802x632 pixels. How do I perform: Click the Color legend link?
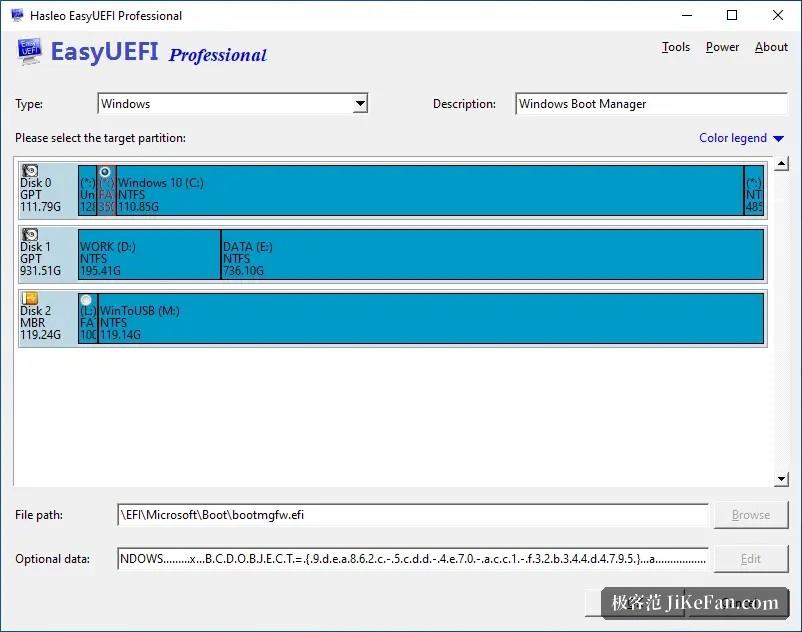click(732, 138)
